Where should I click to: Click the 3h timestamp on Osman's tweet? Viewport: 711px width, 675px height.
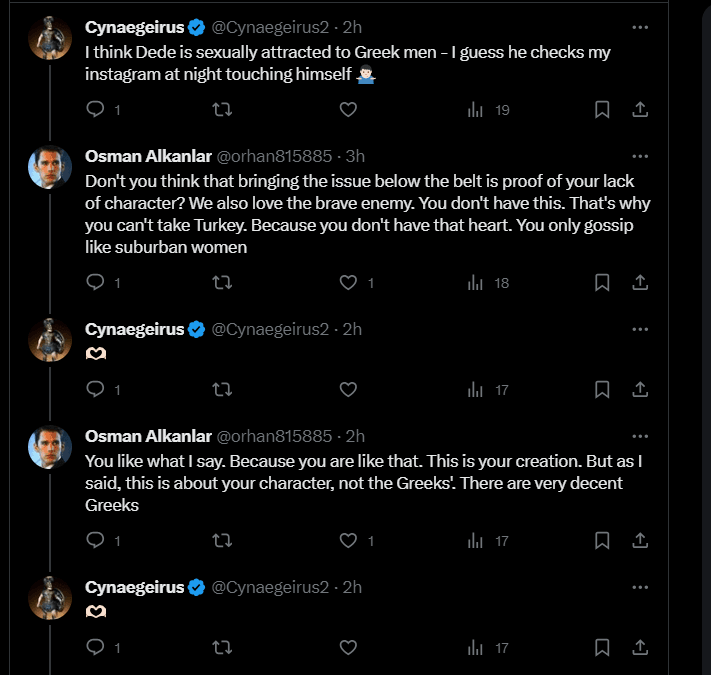[355, 156]
